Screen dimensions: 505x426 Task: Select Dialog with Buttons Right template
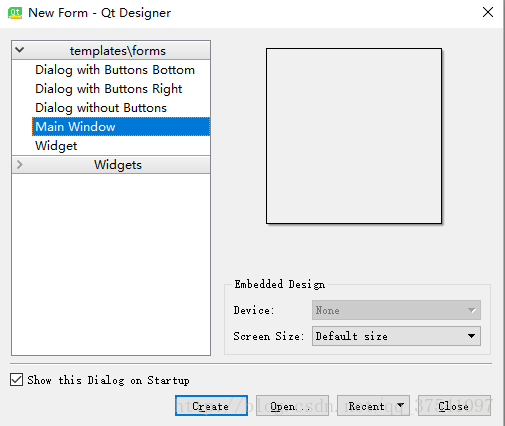click(x=108, y=89)
